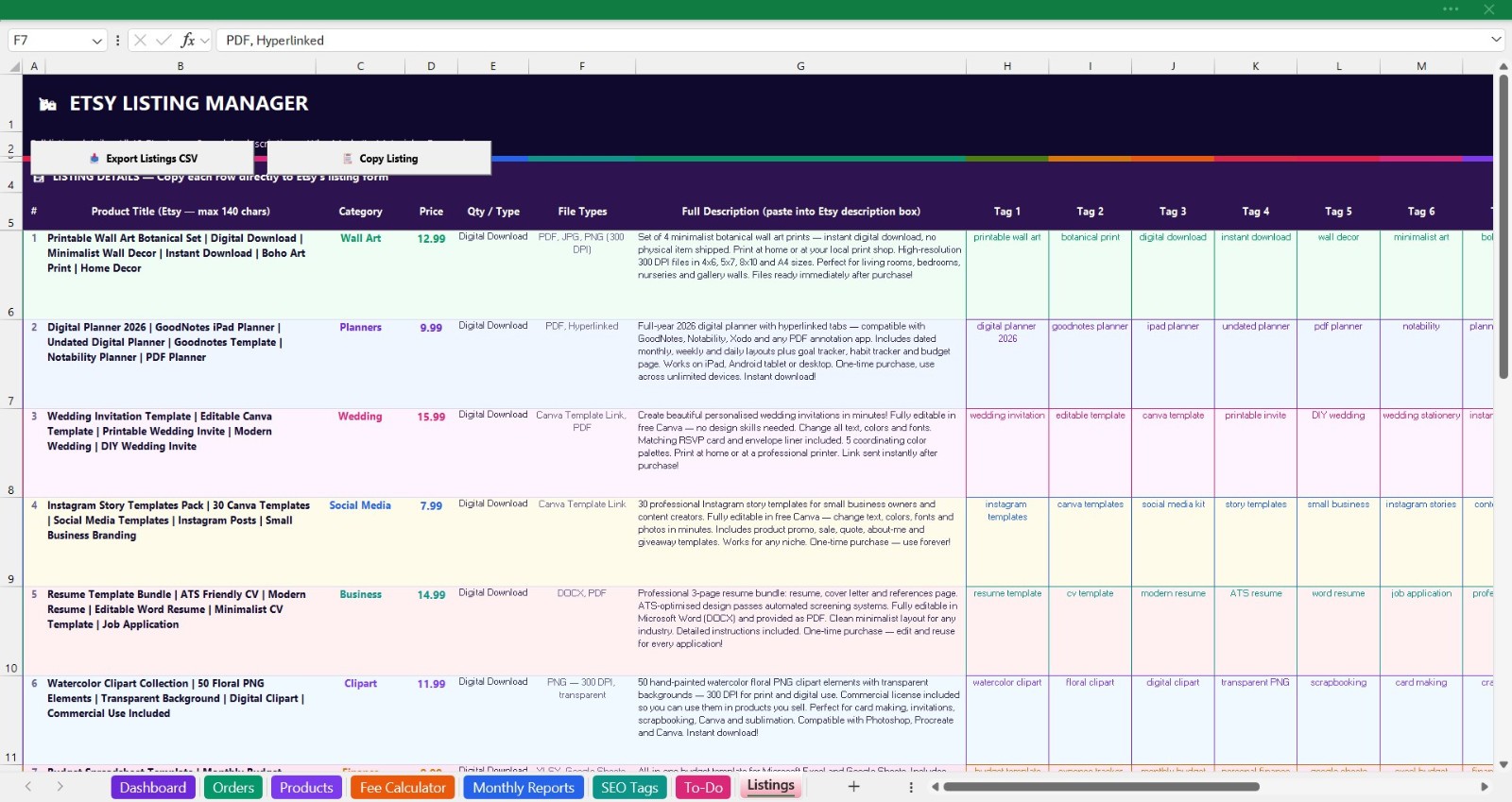Image resolution: width=1512 pixels, height=802 pixels.
Task: Click the Export Listings CSV button
Action: [143, 158]
